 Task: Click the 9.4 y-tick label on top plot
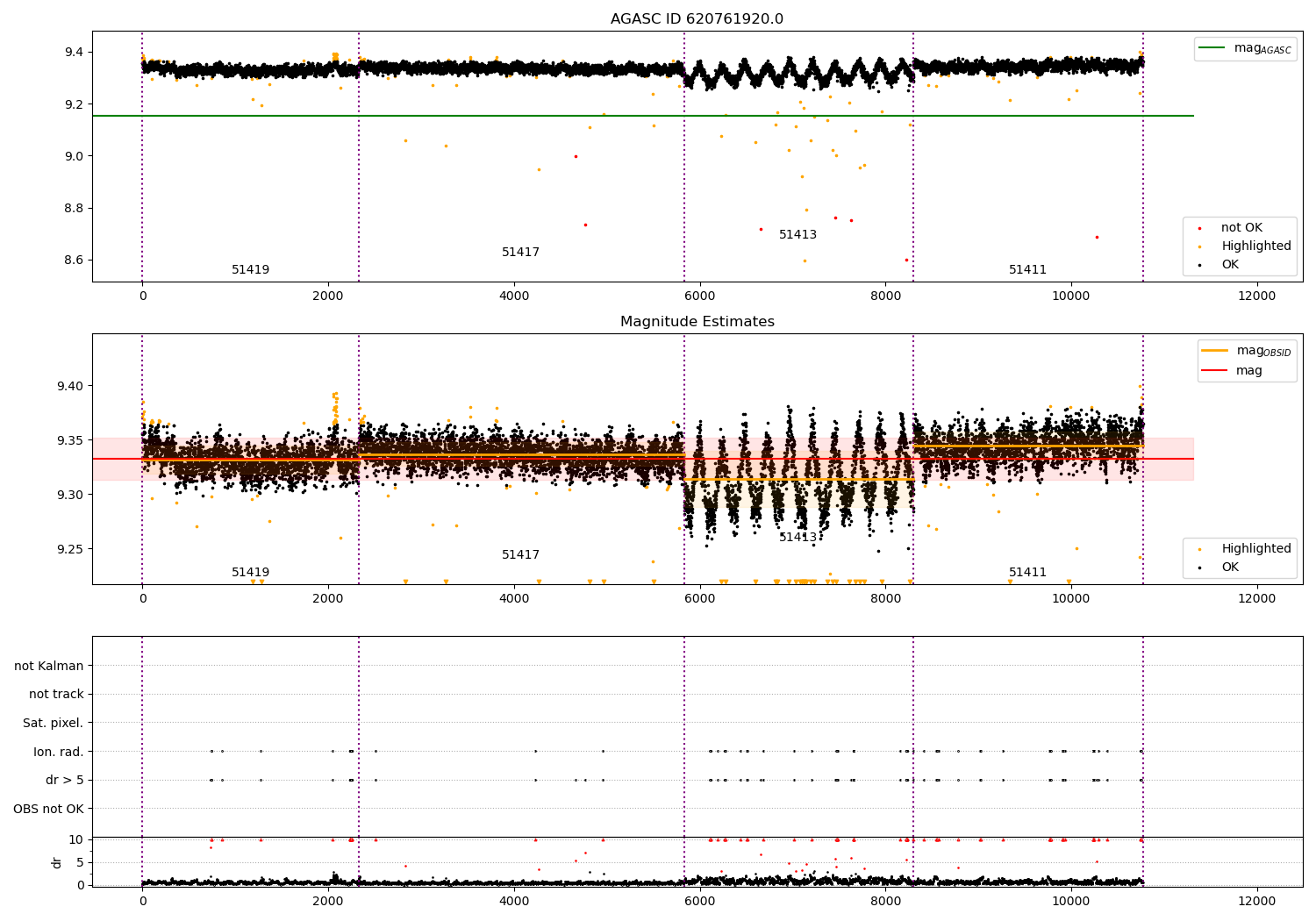pos(74,53)
